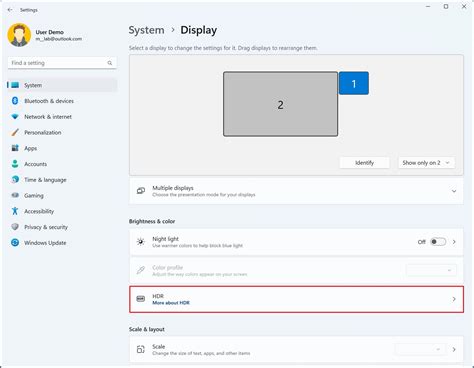
Task: Click the Time & language globe icon
Action: tap(15, 179)
